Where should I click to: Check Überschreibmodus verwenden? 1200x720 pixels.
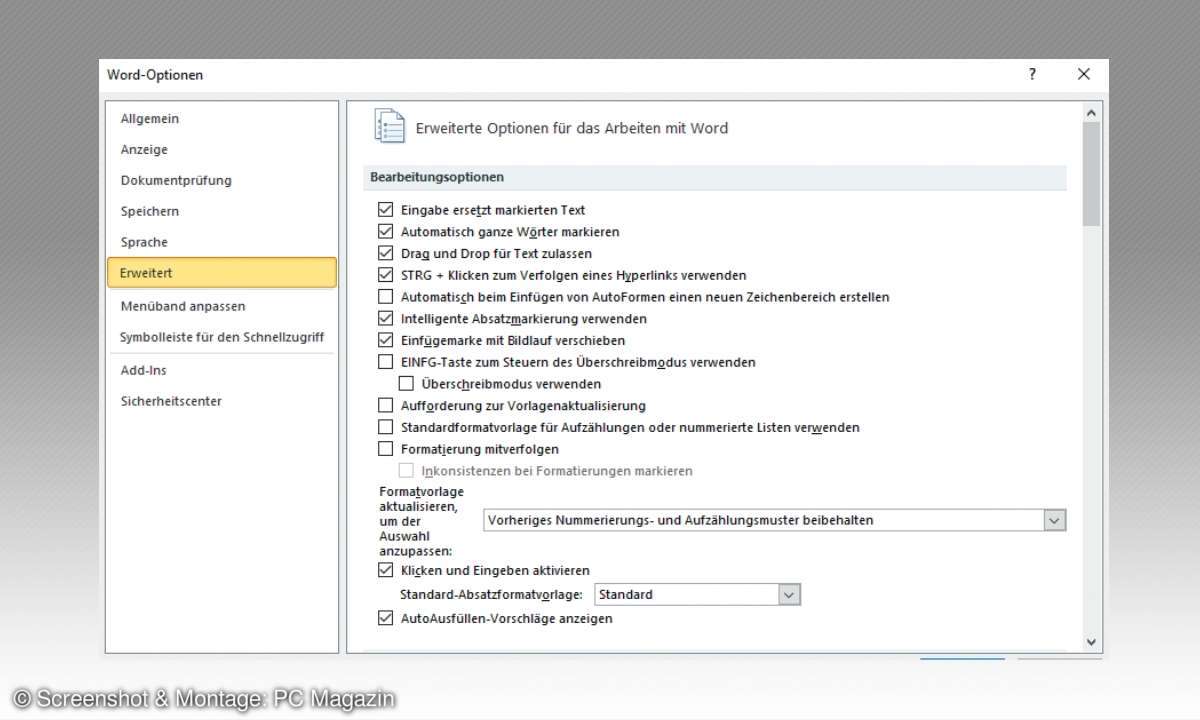point(406,384)
